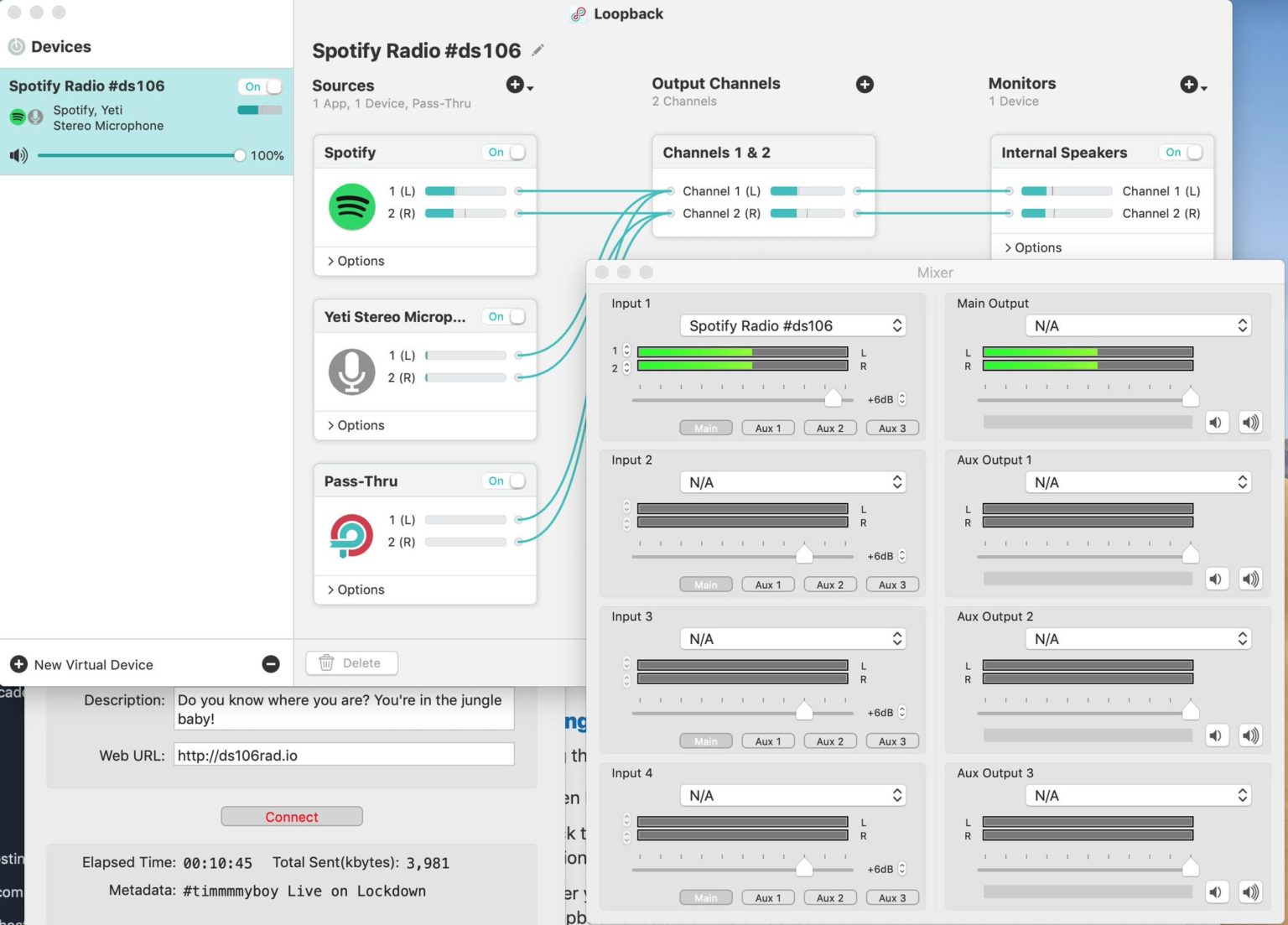The height and width of the screenshot is (925, 1288).
Task: Click the low-volume speaker button for Aux Output 1
Action: point(1216,579)
